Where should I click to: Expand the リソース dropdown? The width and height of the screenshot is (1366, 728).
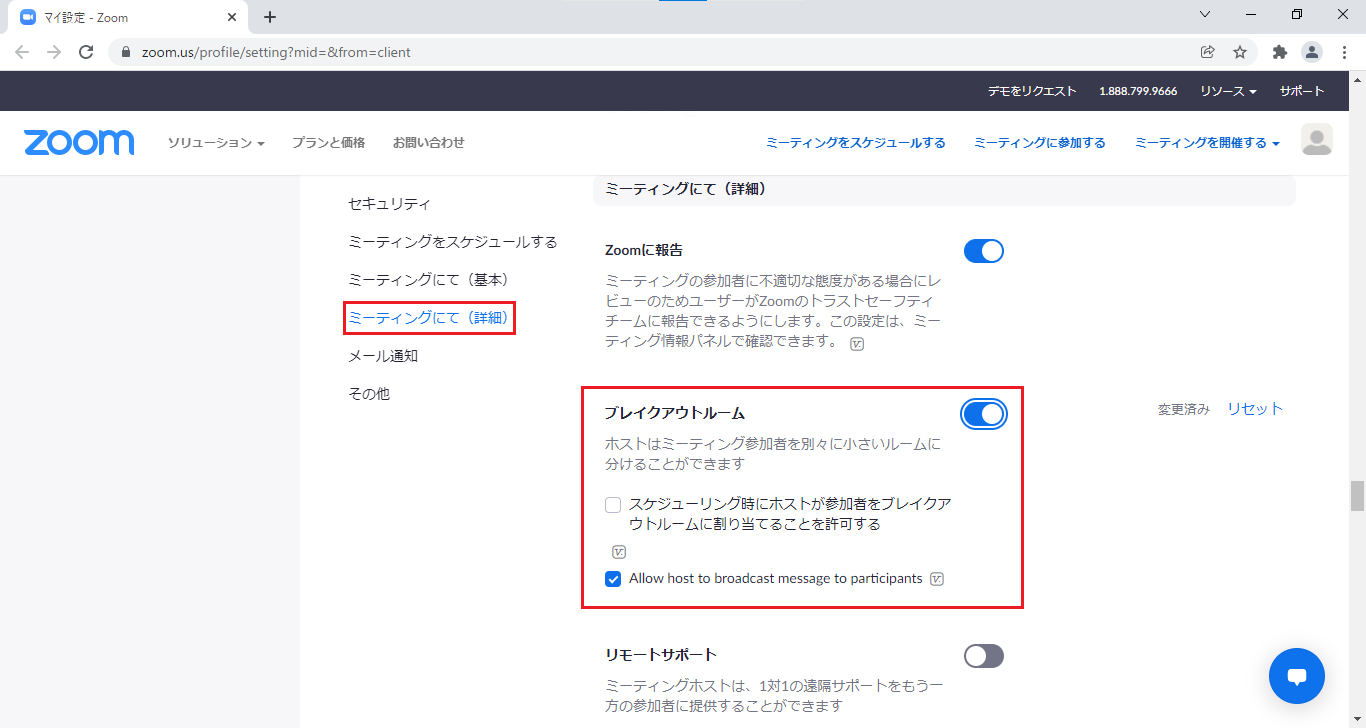[x=1228, y=91]
